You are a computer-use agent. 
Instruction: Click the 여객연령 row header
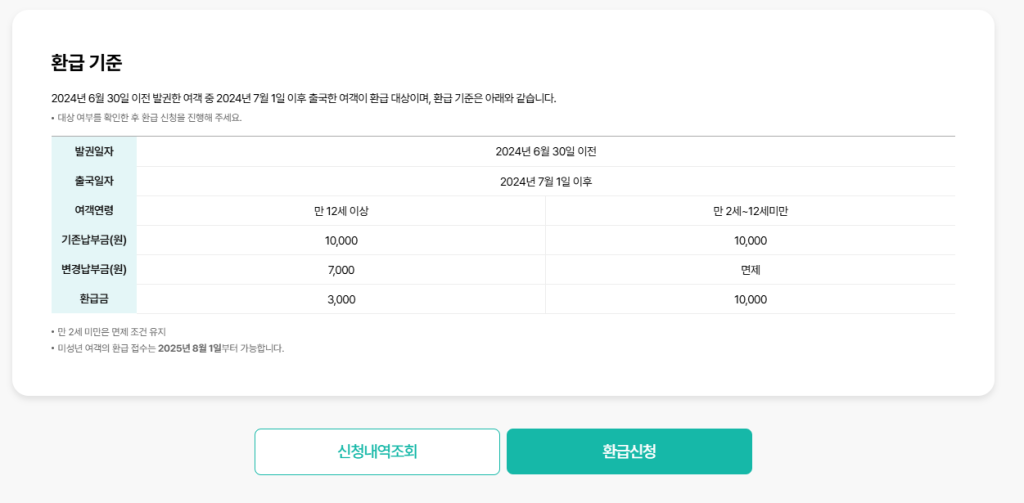tap(94, 210)
